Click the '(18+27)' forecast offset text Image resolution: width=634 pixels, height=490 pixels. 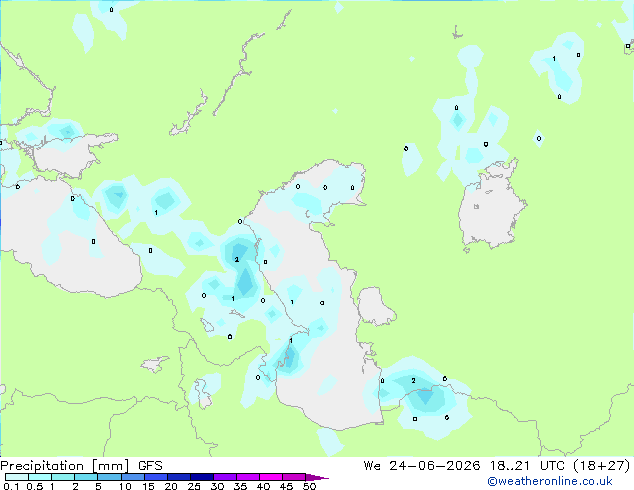(x=602, y=466)
